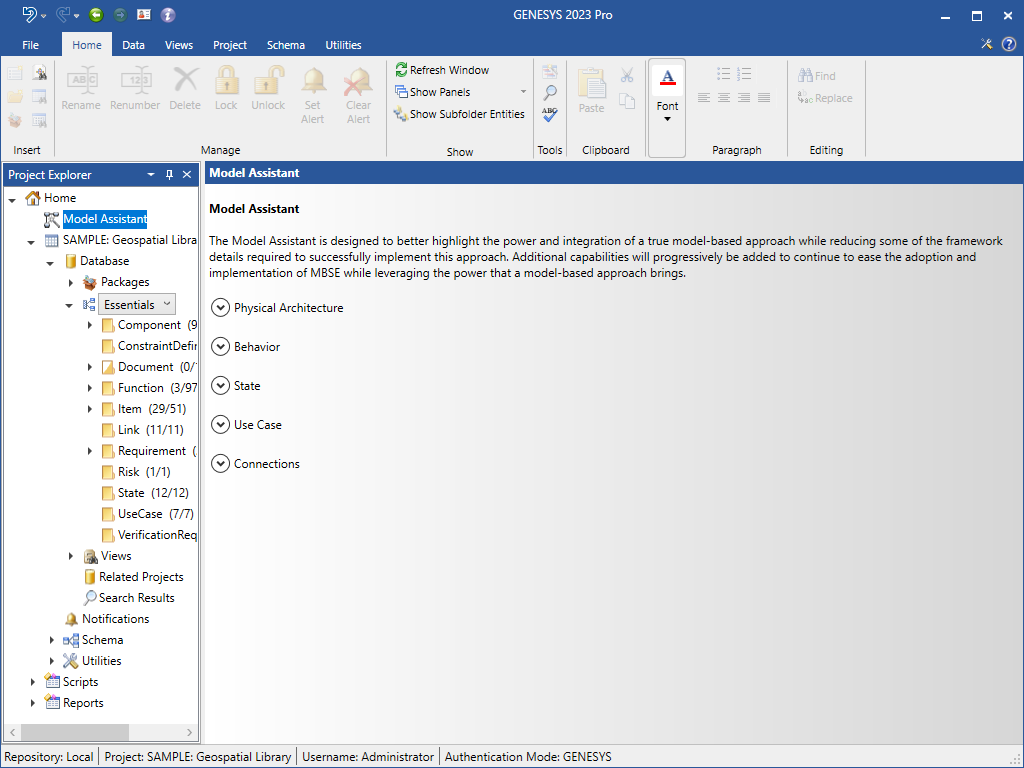1024x768 pixels.
Task: Click the center align paragraph icon
Action: pyautogui.click(x=724, y=98)
